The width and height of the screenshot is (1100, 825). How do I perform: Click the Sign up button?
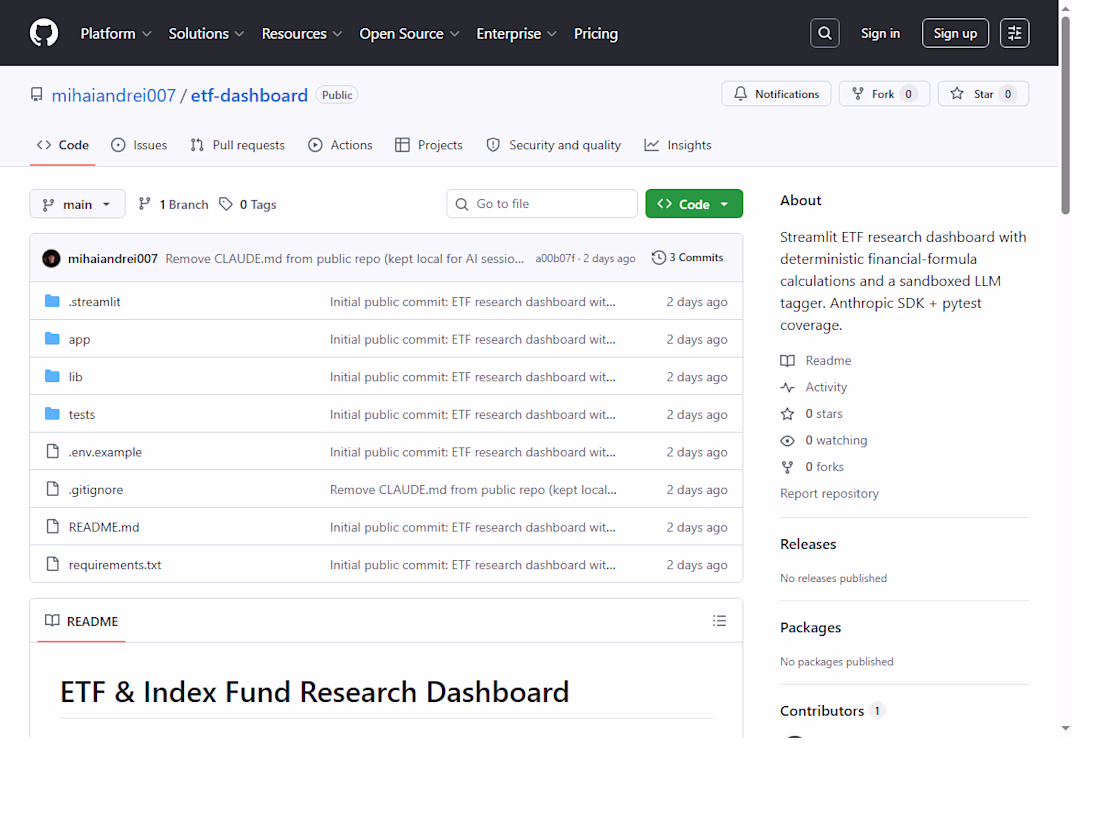955,33
